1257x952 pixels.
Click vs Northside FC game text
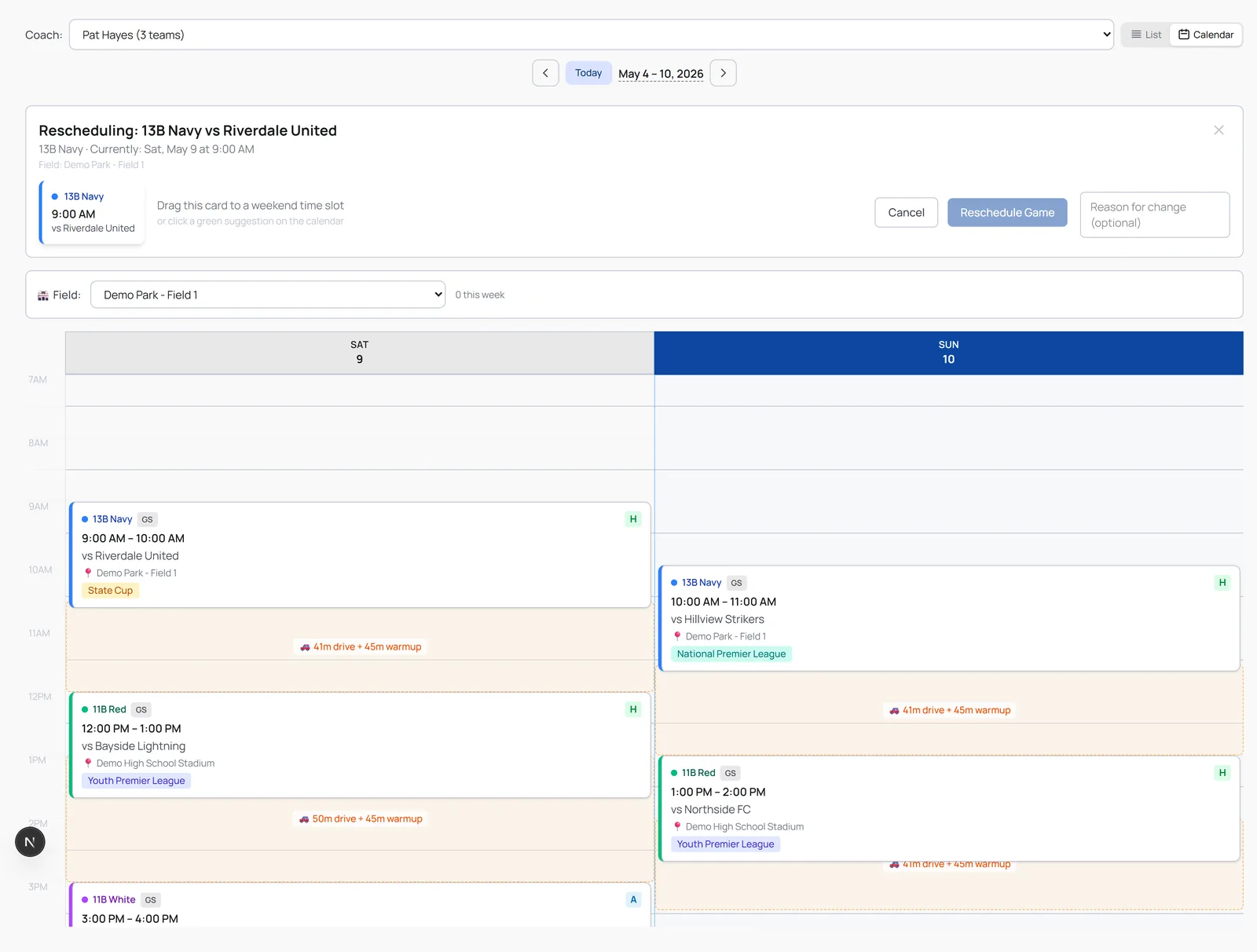[711, 810]
